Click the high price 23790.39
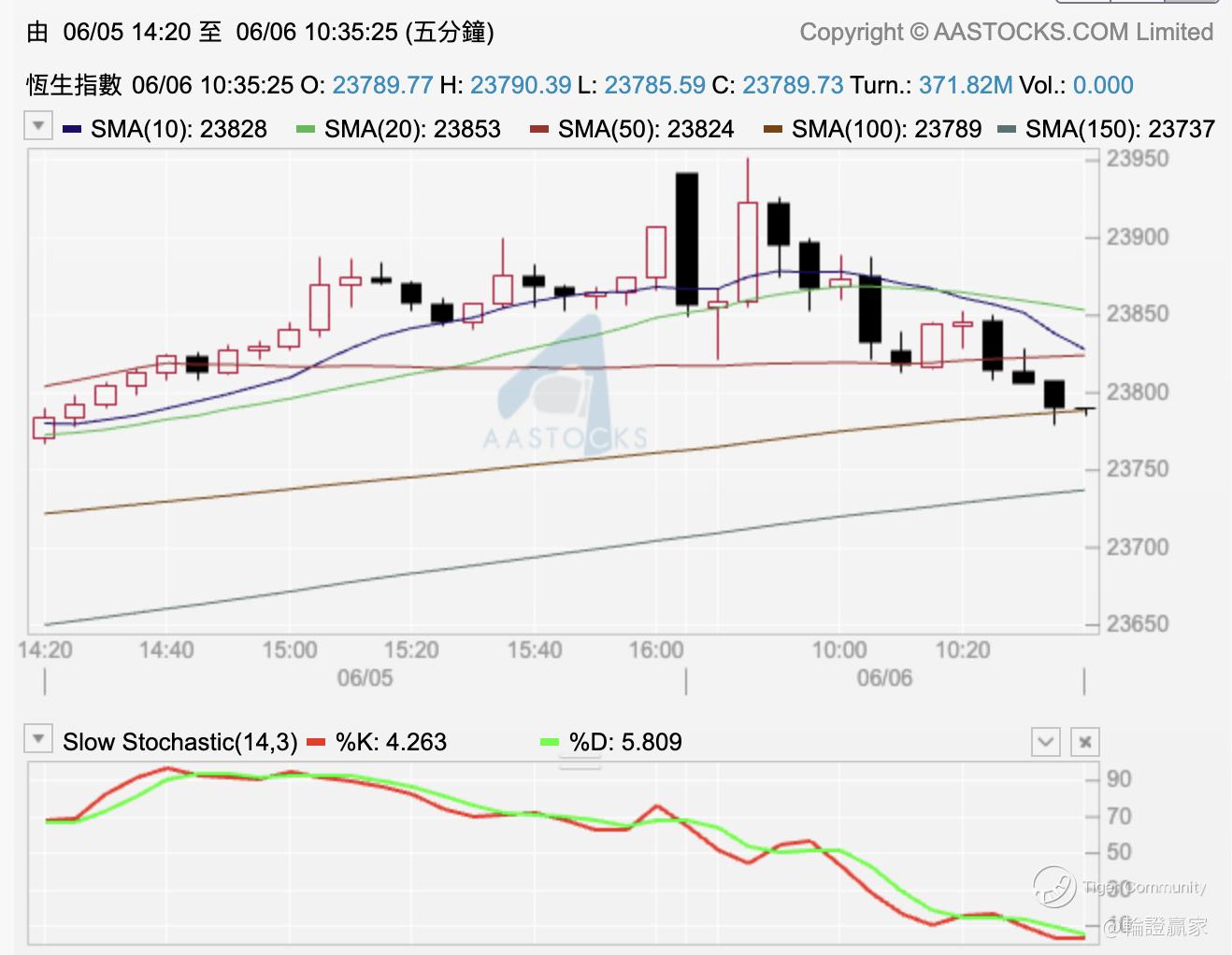The image size is (1232, 955). (x=520, y=85)
